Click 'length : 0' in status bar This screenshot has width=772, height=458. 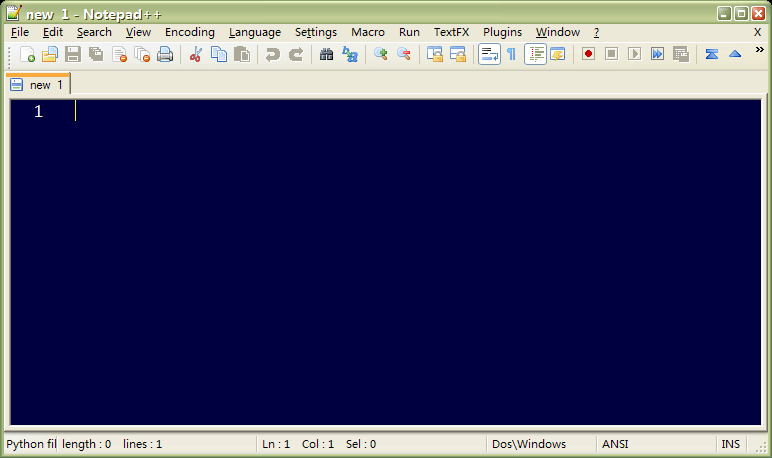click(86, 444)
